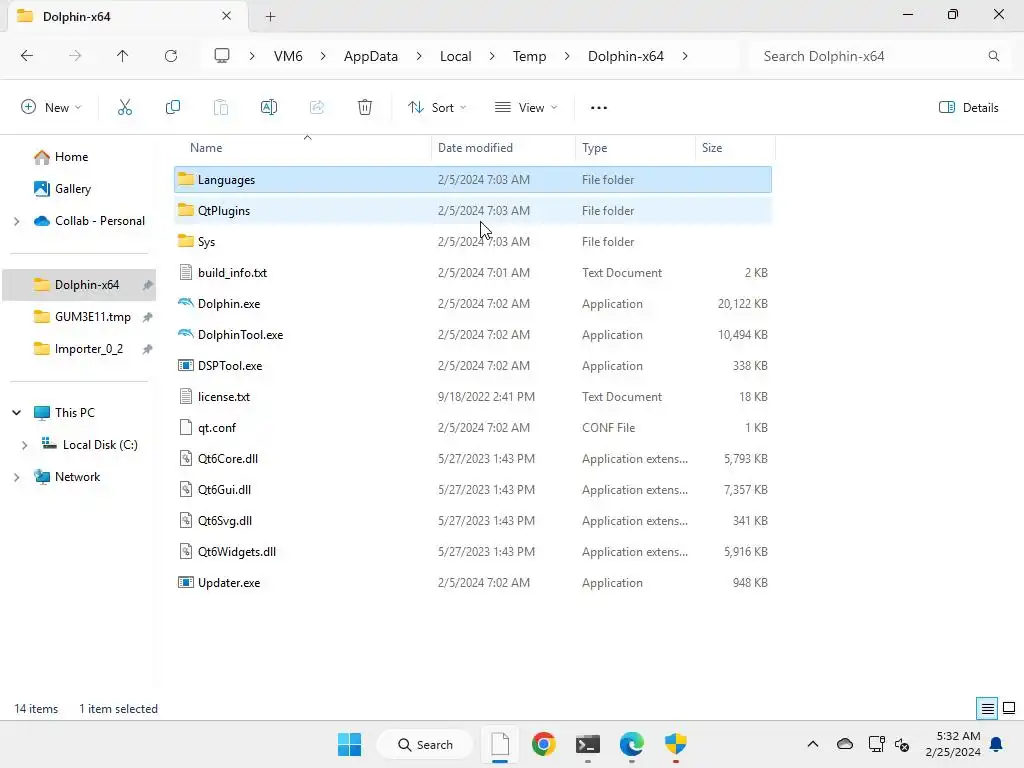Close the Dolphin-x64 tab

(227, 16)
